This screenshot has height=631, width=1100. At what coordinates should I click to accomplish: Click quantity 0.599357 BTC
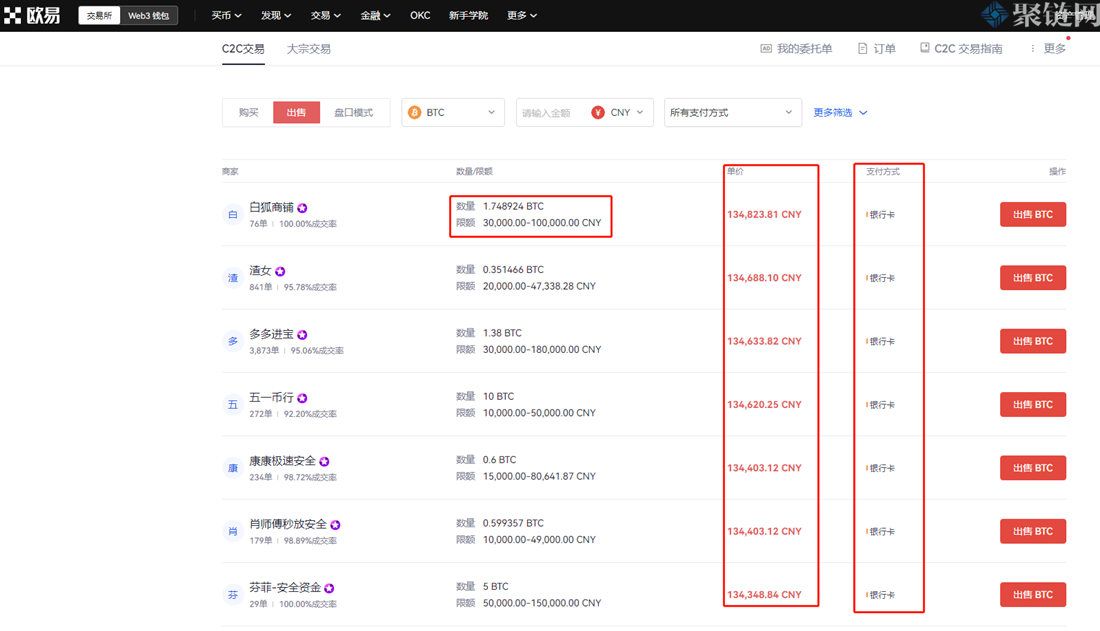[x=513, y=523]
